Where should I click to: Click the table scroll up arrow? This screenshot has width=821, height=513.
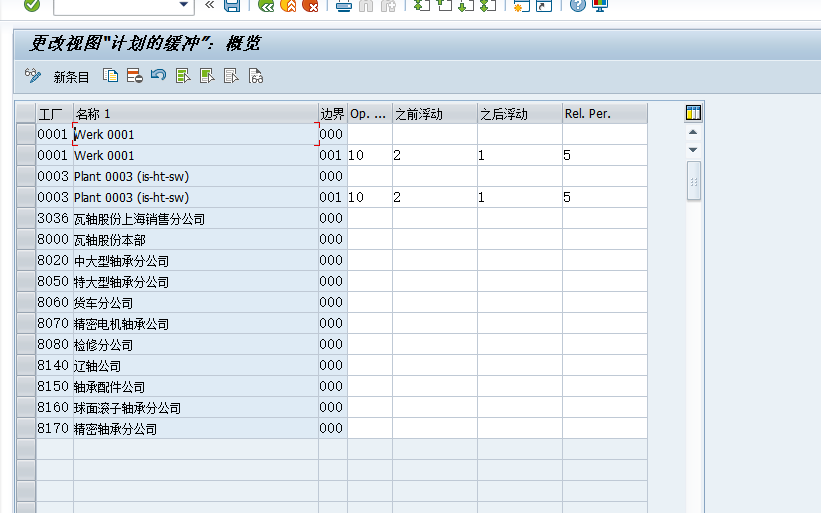click(693, 132)
